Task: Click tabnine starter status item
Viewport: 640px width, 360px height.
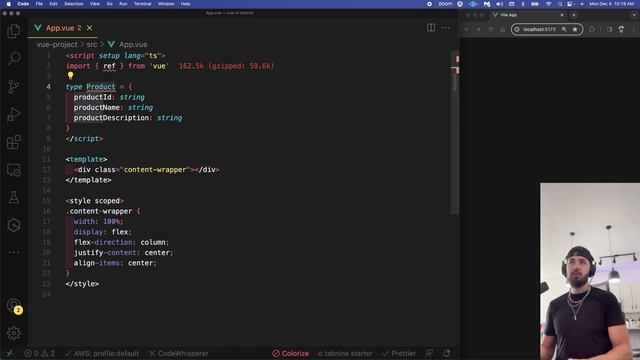Action: pos(345,353)
